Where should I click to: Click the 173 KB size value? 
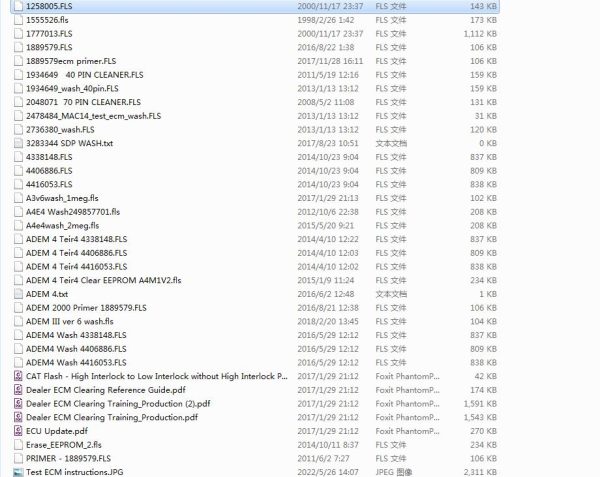[x=484, y=20]
